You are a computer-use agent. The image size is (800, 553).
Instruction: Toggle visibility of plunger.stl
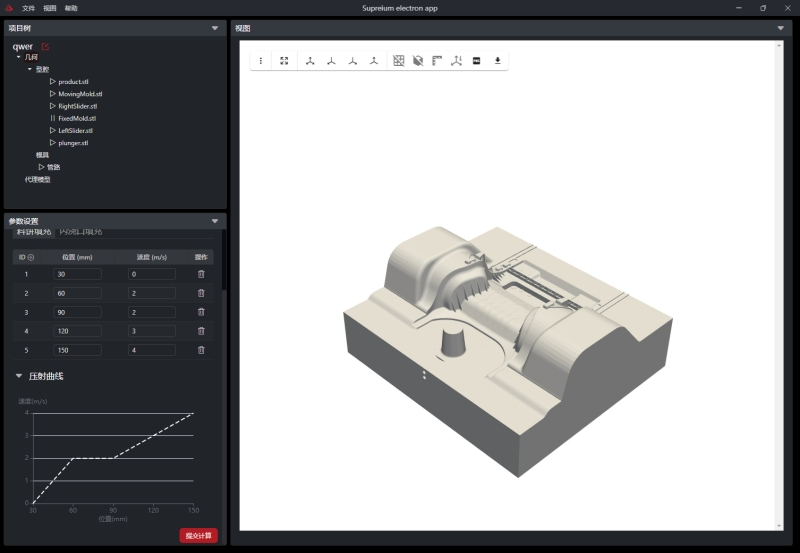(x=52, y=143)
